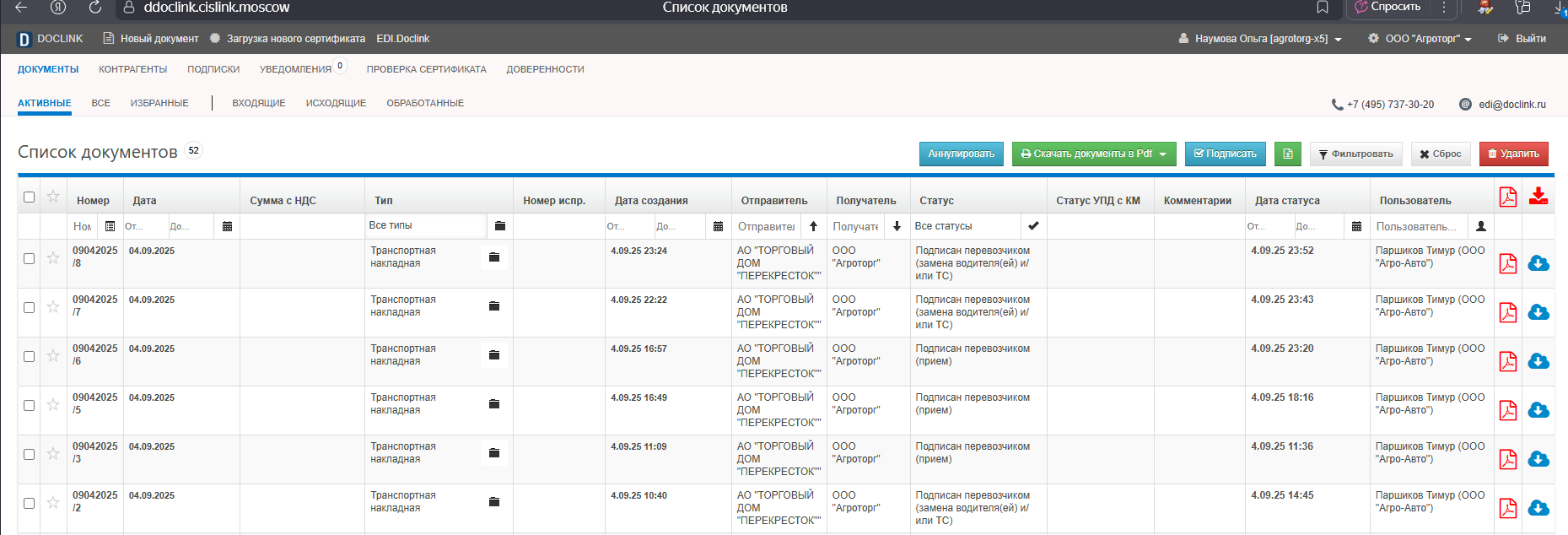Screen dimensions: 1568x535
Task: Download PDF for document 09042025/2
Action: (1507, 508)
